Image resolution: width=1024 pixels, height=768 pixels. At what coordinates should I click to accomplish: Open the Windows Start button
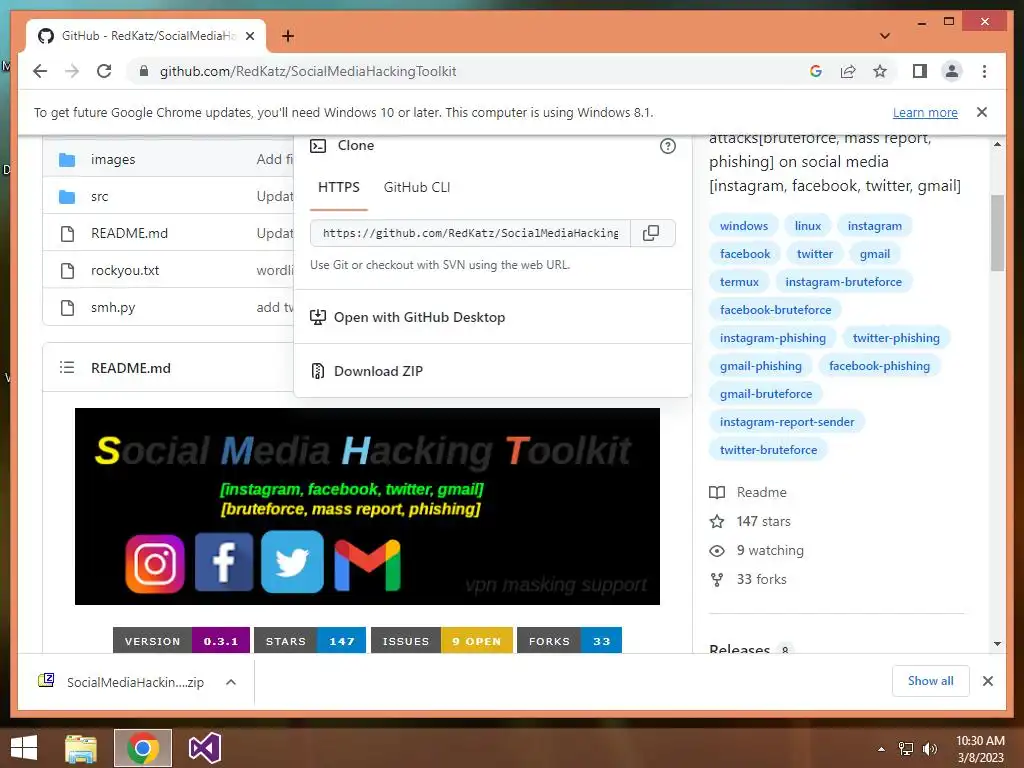click(x=24, y=748)
